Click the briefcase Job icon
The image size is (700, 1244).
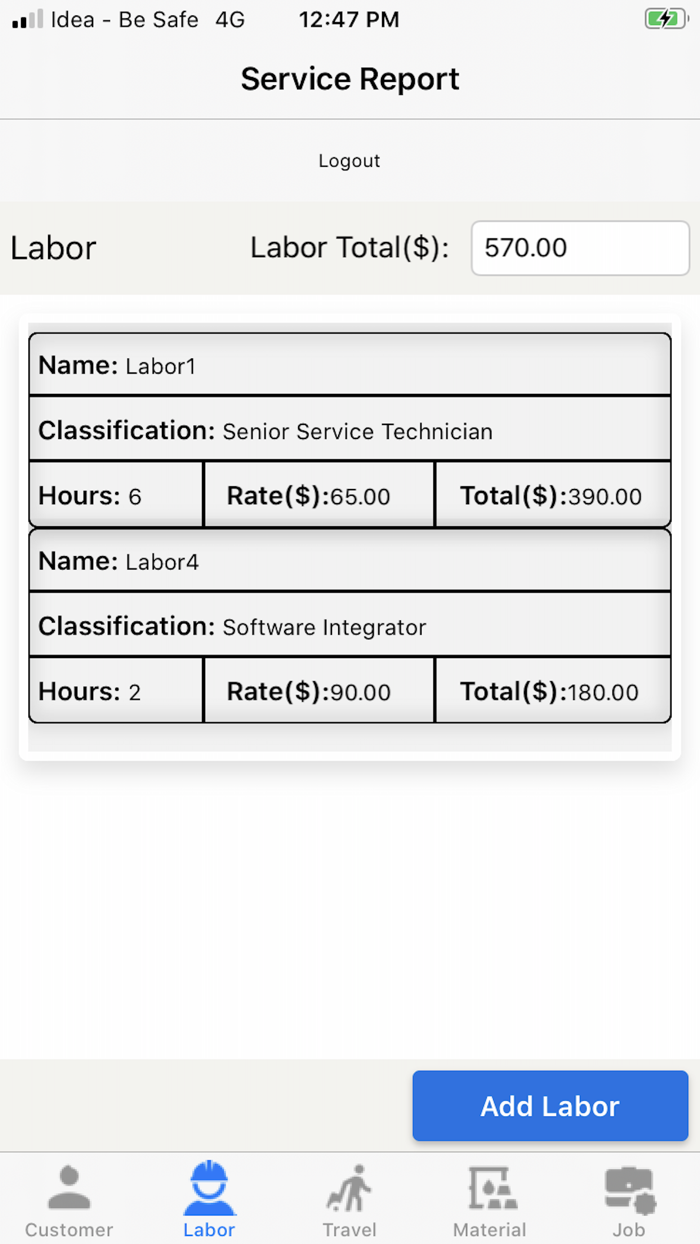[x=629, y=1185]
